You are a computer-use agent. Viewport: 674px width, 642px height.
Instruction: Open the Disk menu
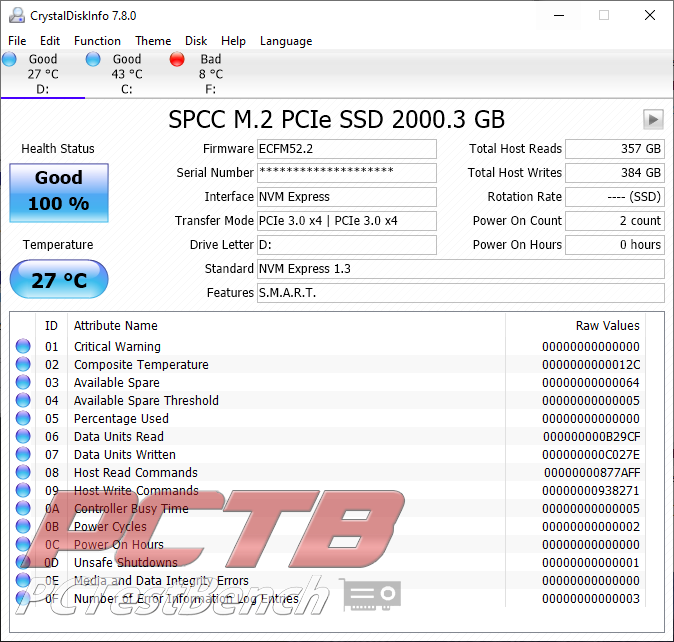[196, 41]
